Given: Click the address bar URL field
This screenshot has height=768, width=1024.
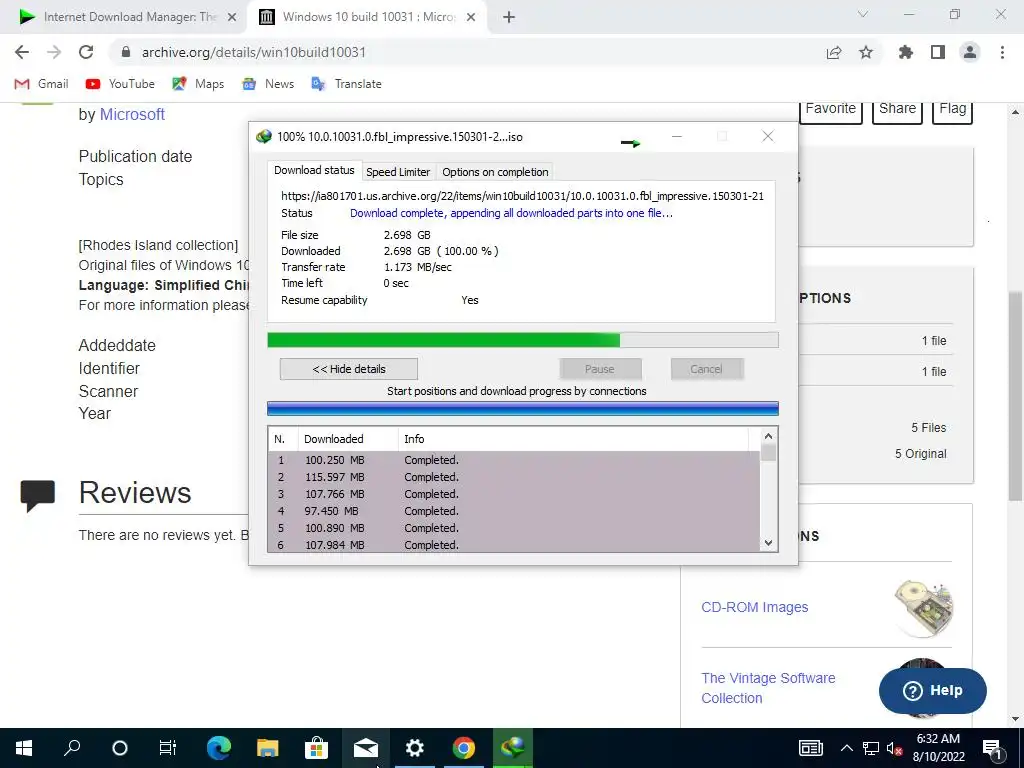Looking at the screenshot, I should 470,52.
